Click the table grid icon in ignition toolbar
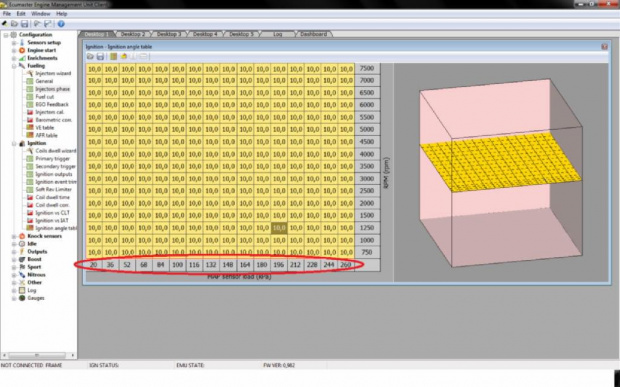620x387 pixels. coord(113,57)
